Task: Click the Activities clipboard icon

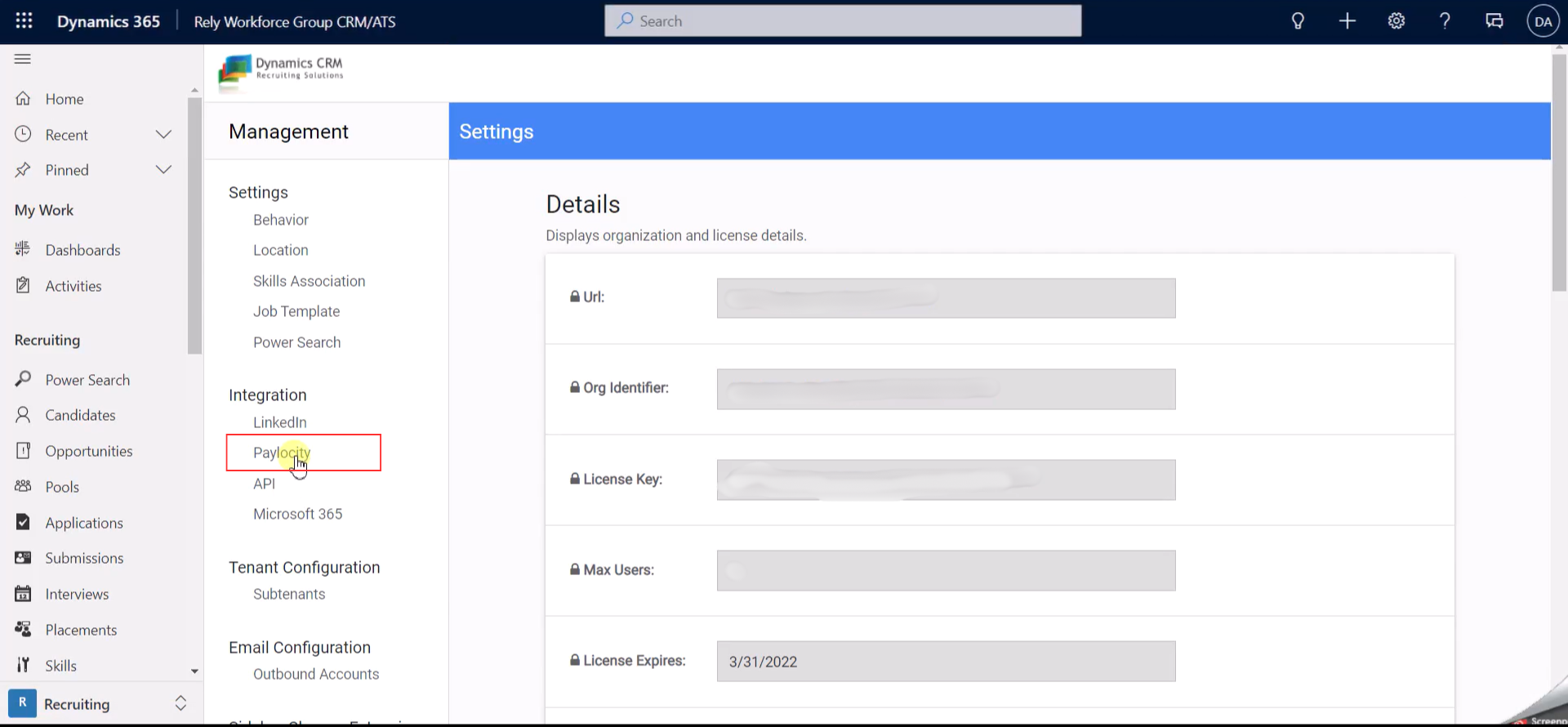Action: (x=23, y=285)
